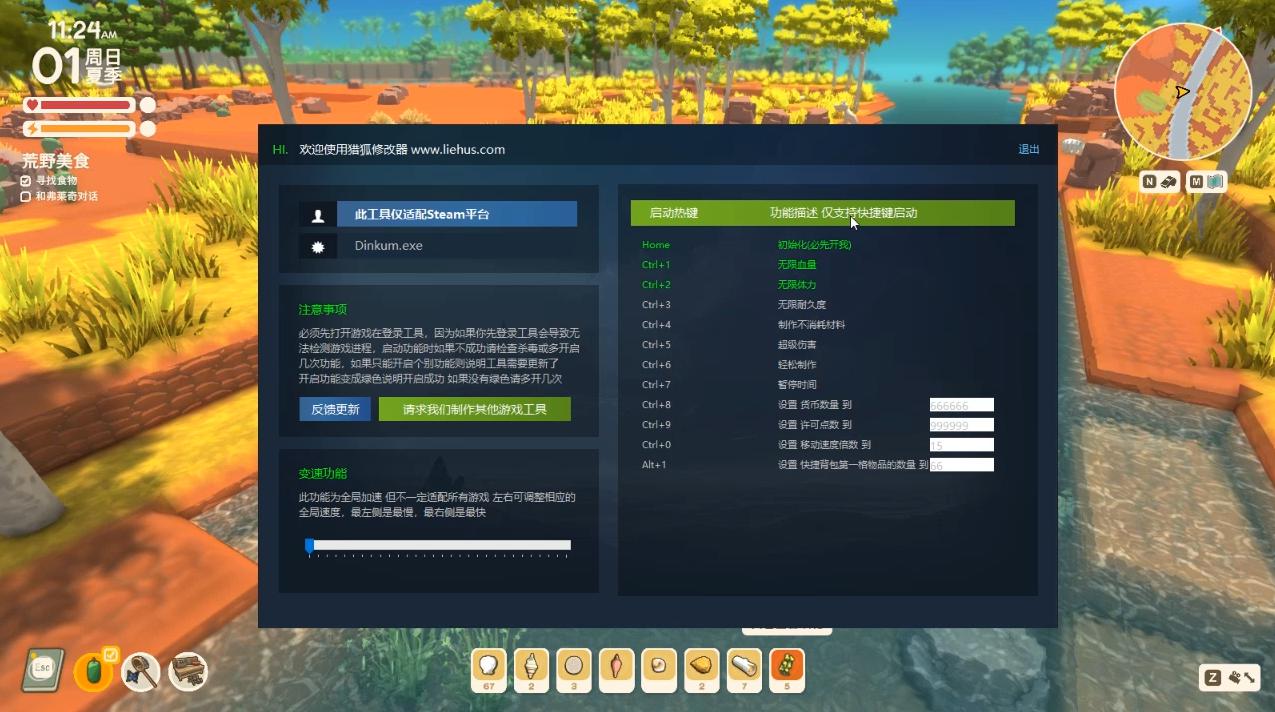Click the www.liehus.com welcome text
This screenshot has width=1275, height=712.
pyautogui.click(x=402, y=149)
